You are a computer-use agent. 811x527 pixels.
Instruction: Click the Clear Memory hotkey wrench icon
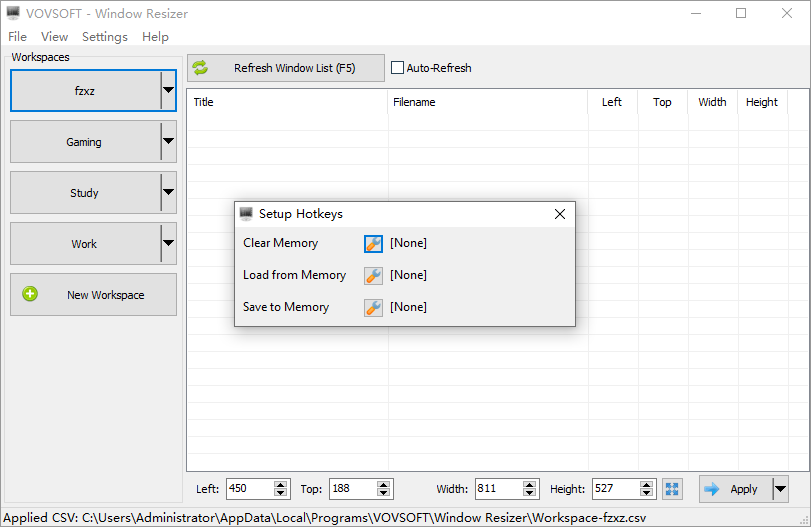point(373,244)
